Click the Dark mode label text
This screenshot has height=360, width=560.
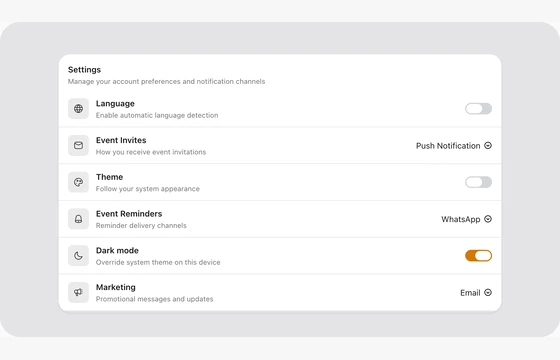[x=117, y=250]
